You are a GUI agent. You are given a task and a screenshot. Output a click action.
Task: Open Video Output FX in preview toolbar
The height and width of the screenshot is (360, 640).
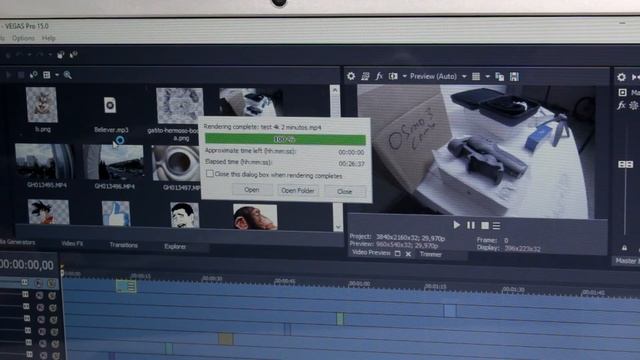[379, 76]
